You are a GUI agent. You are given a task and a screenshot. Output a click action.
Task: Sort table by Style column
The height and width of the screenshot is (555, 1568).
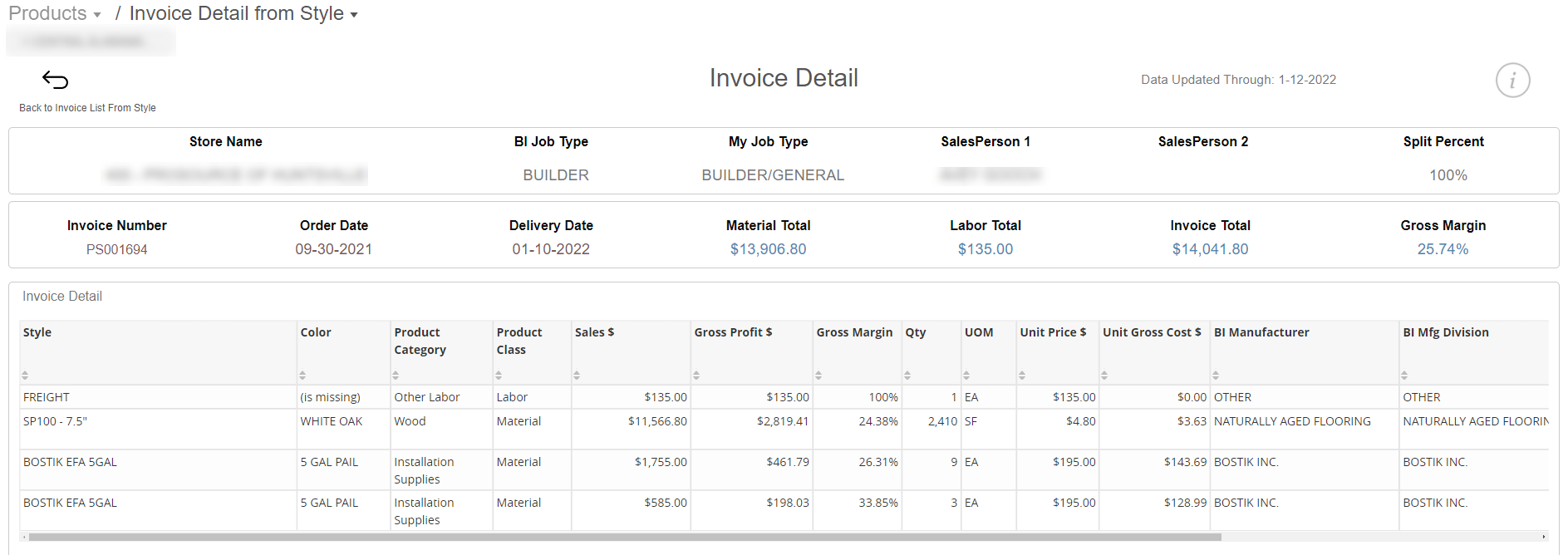click(25, 376)
